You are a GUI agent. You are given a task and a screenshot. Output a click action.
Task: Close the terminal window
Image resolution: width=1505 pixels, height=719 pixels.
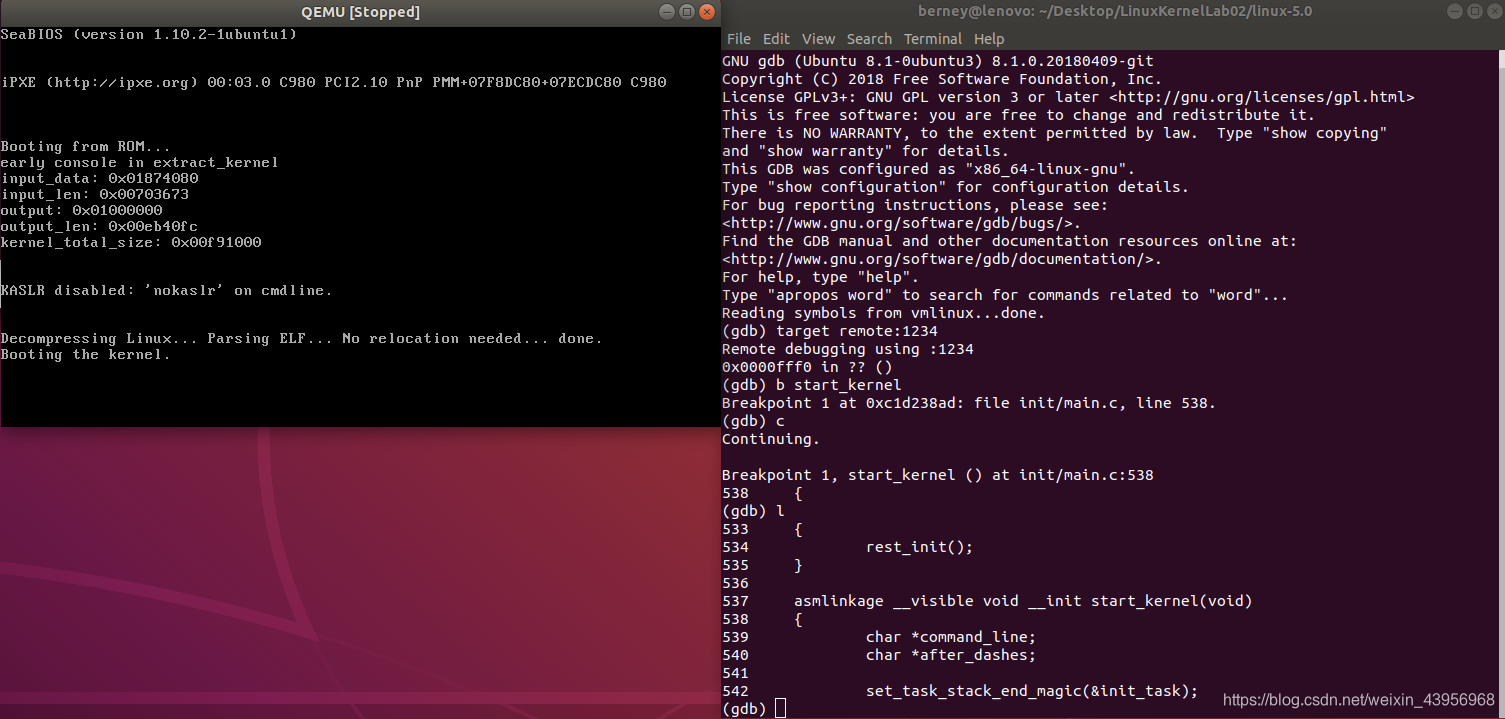coord(1493,11)
